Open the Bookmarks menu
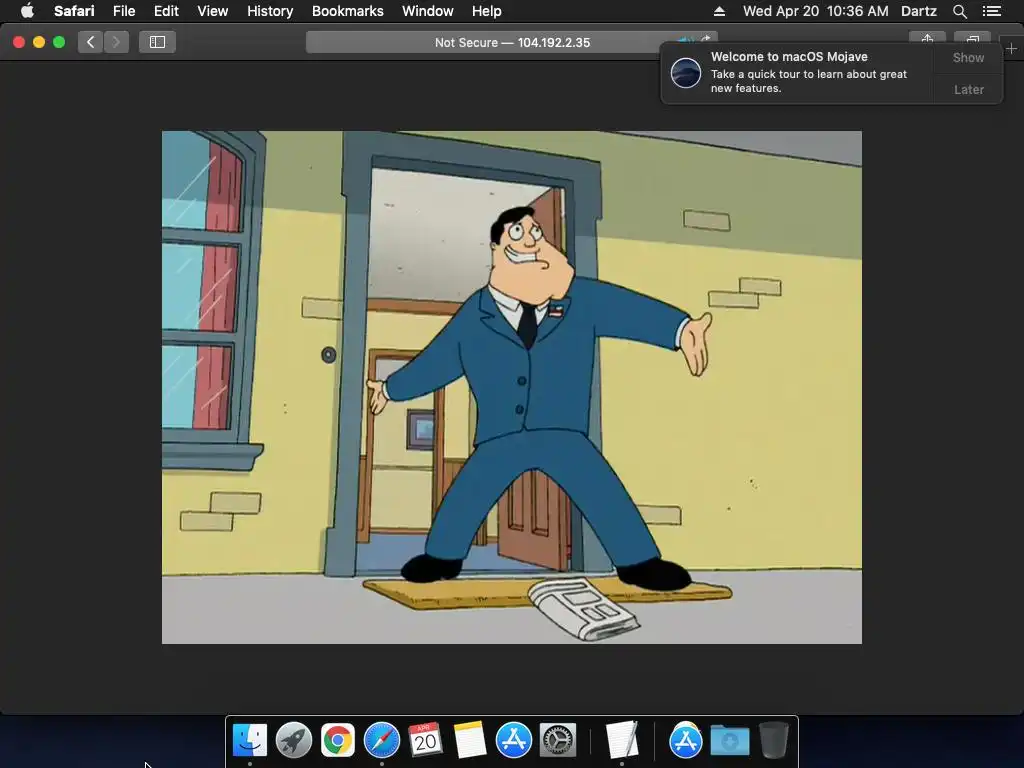 click(x=347, y=11)
